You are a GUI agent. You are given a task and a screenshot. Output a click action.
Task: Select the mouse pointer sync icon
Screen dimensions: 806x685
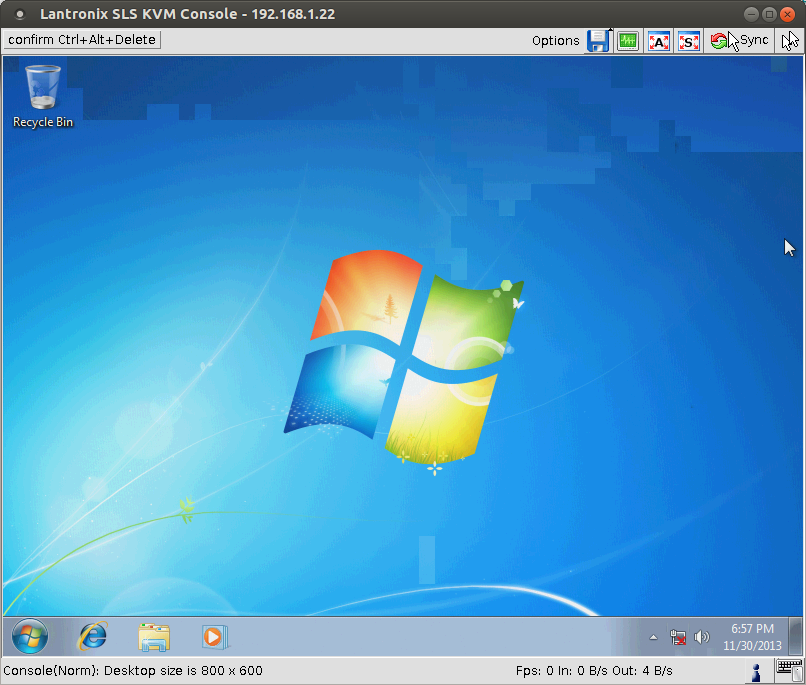point(789,40)
